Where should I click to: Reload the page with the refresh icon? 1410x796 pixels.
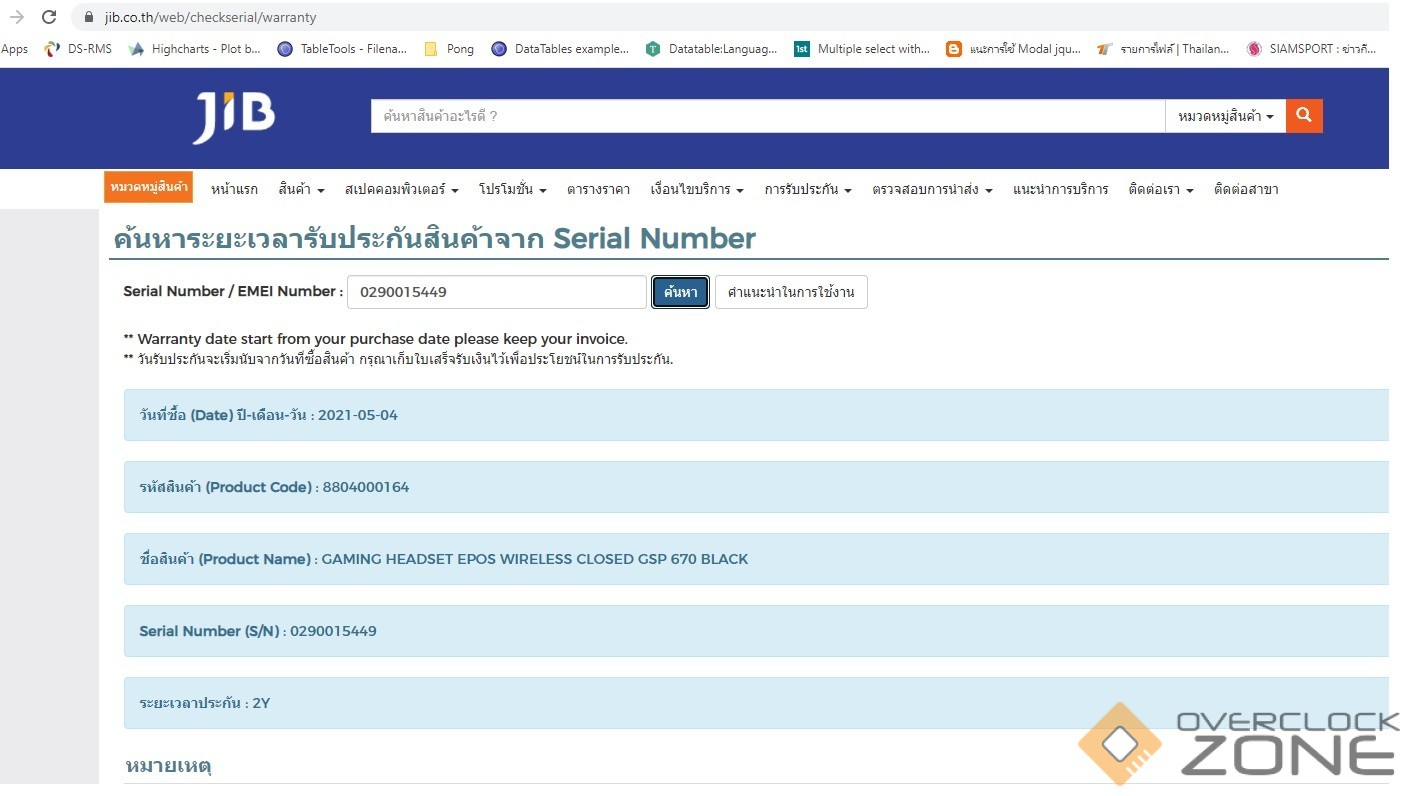49,17
